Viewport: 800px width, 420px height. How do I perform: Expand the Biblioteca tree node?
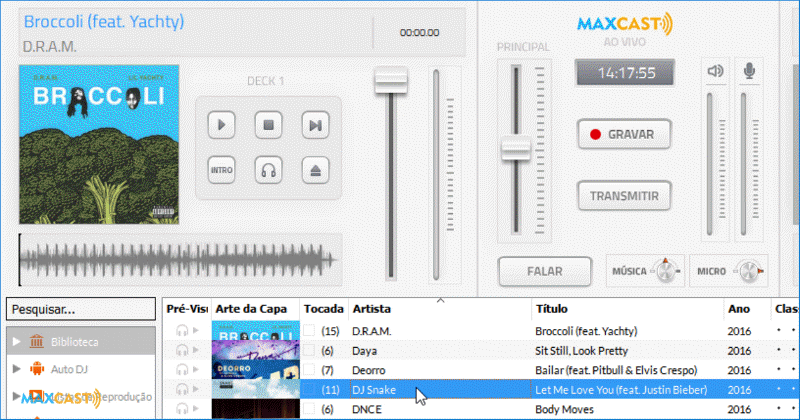tap(17, 341)
